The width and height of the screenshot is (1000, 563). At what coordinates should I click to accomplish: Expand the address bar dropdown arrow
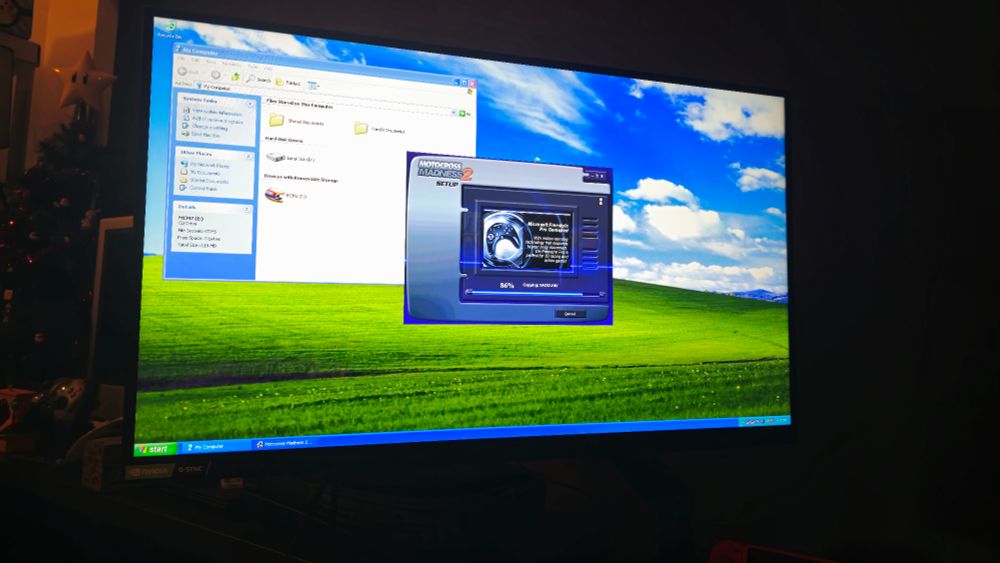[454, 112]
